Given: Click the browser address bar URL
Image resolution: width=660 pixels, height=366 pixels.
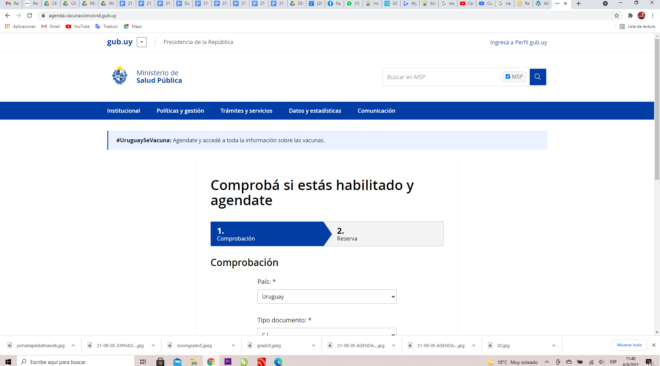Looking at the screenshot, I should pos(82,16).
